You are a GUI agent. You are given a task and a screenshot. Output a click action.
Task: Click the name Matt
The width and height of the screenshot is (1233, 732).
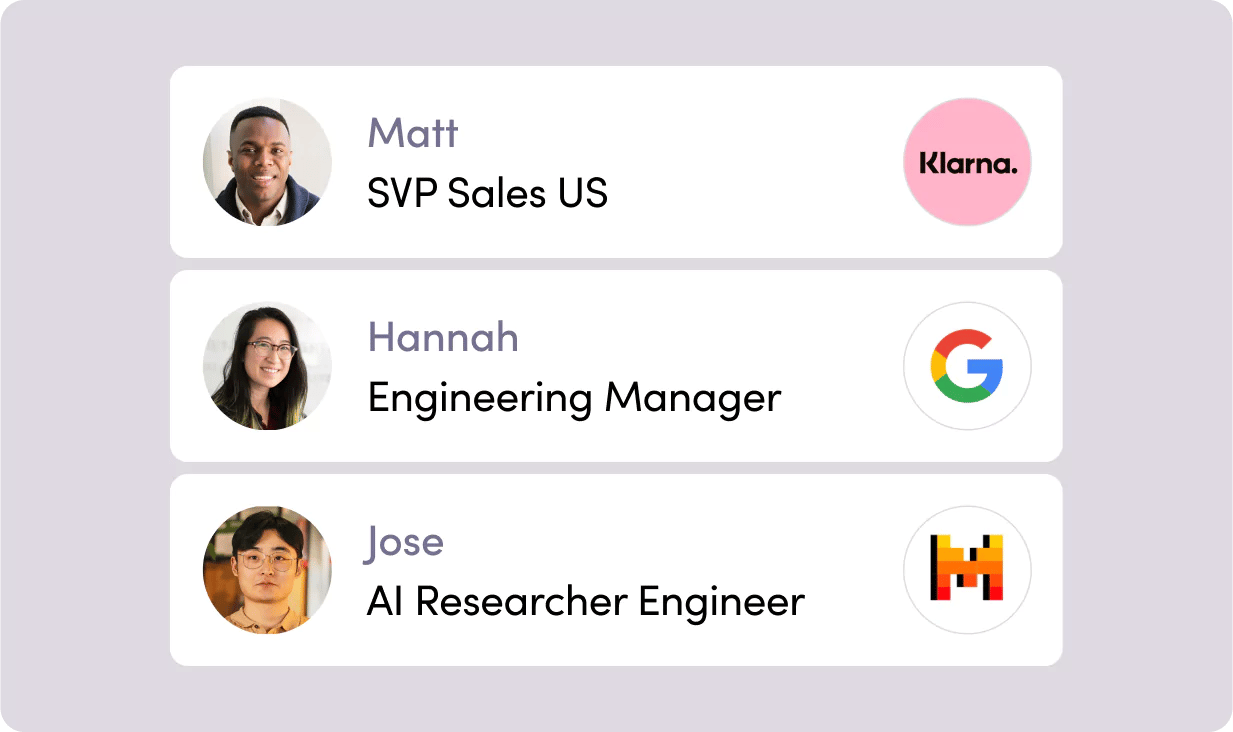[412, 133]
